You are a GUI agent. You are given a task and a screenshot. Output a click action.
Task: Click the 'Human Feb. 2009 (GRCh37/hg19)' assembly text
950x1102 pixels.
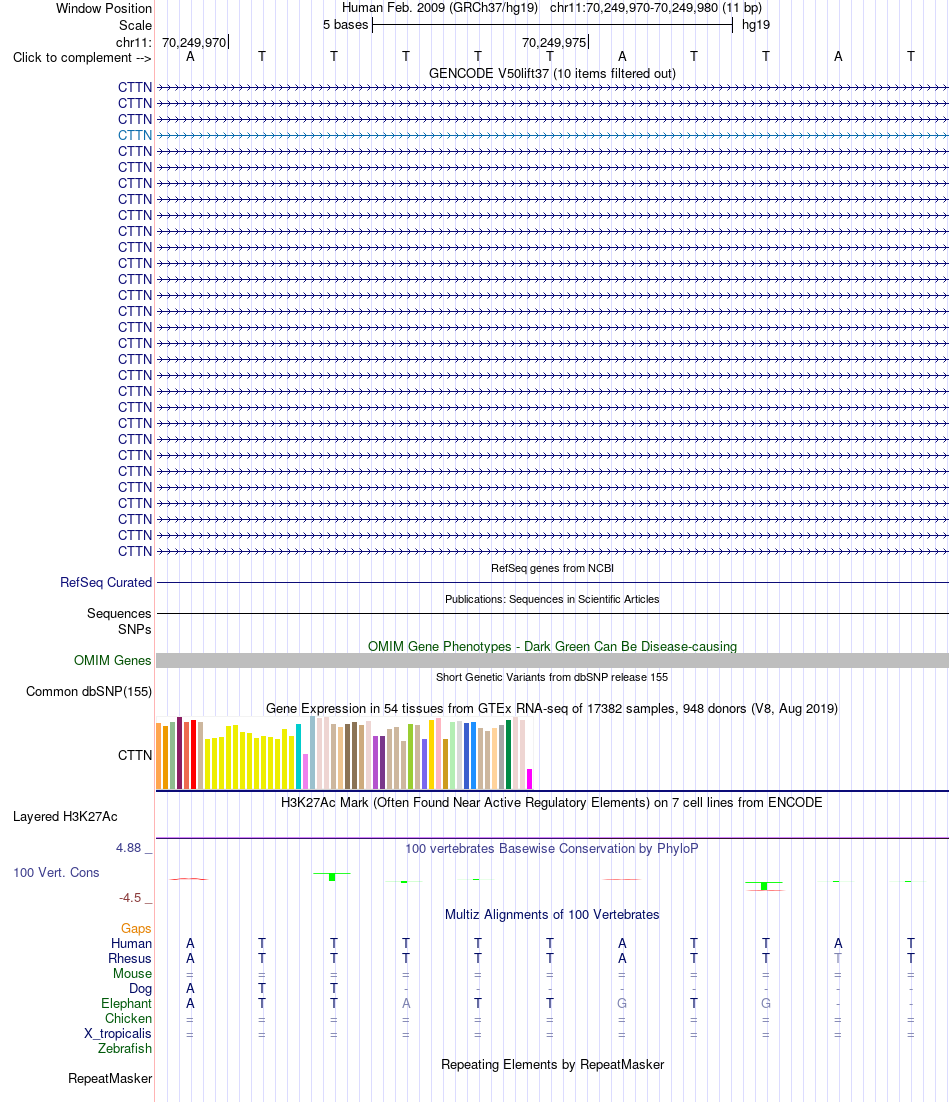(440, 8)
